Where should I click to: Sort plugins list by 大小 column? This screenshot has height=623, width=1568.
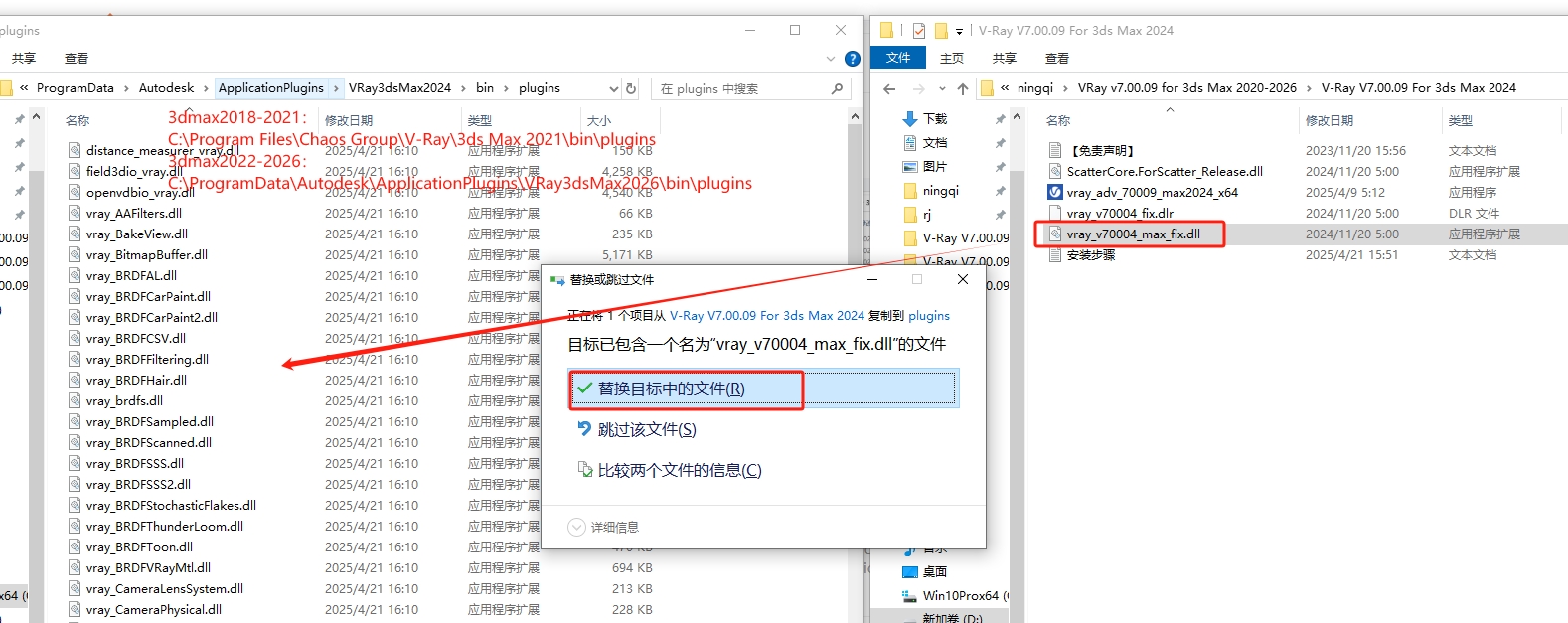[x=599, y=120]
